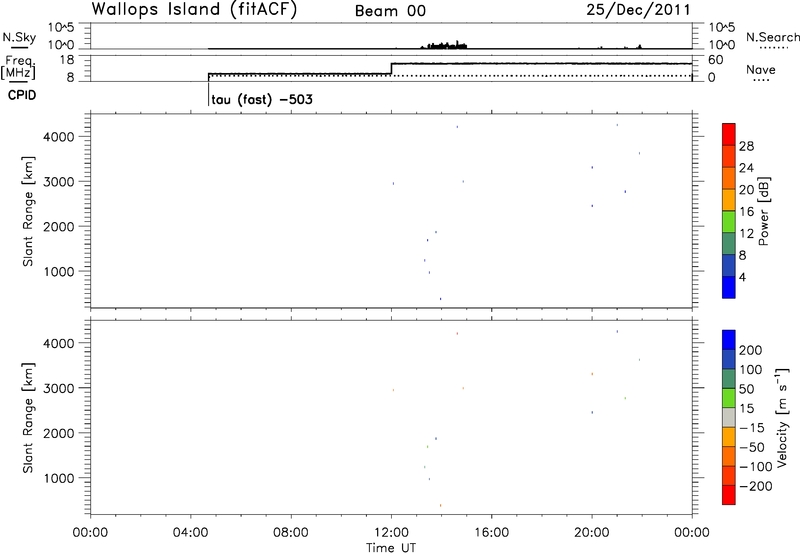Screen dimensions: 800x554
Task: Click the 1000 tick of the velocity panel
Action: click(60, 478)
